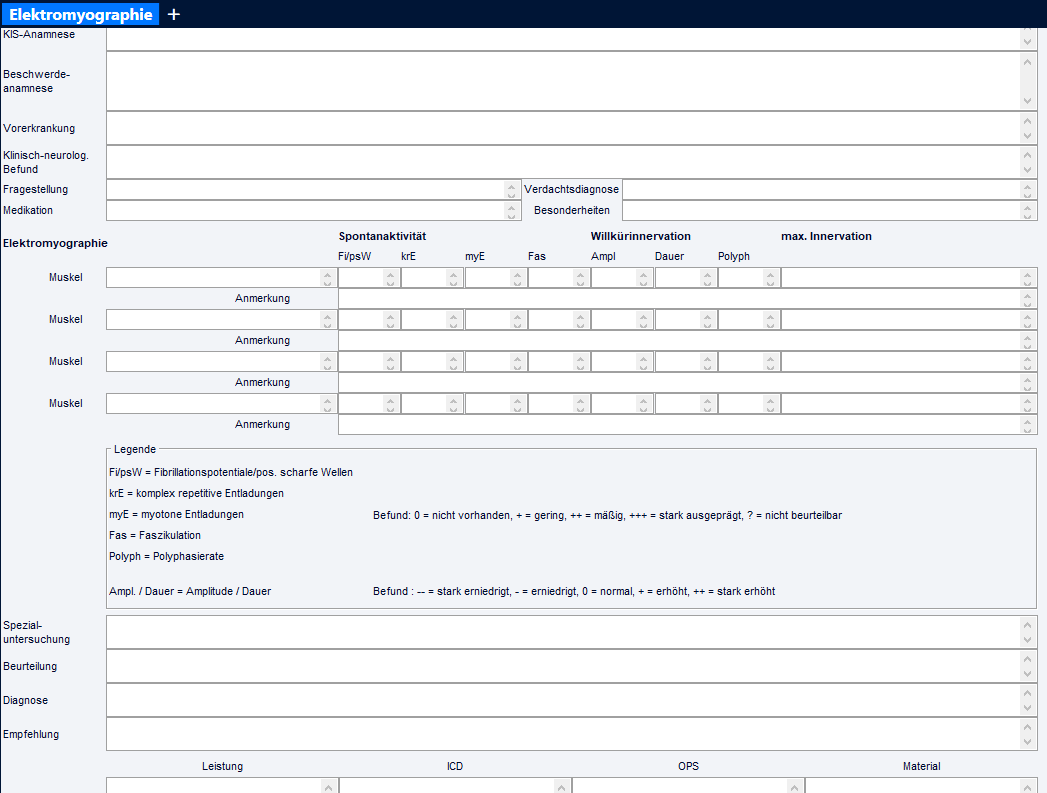This screenshot has width=1047, height=793.
Task: Click the max. Innervation header text
Action: click(x=826, y=236)
